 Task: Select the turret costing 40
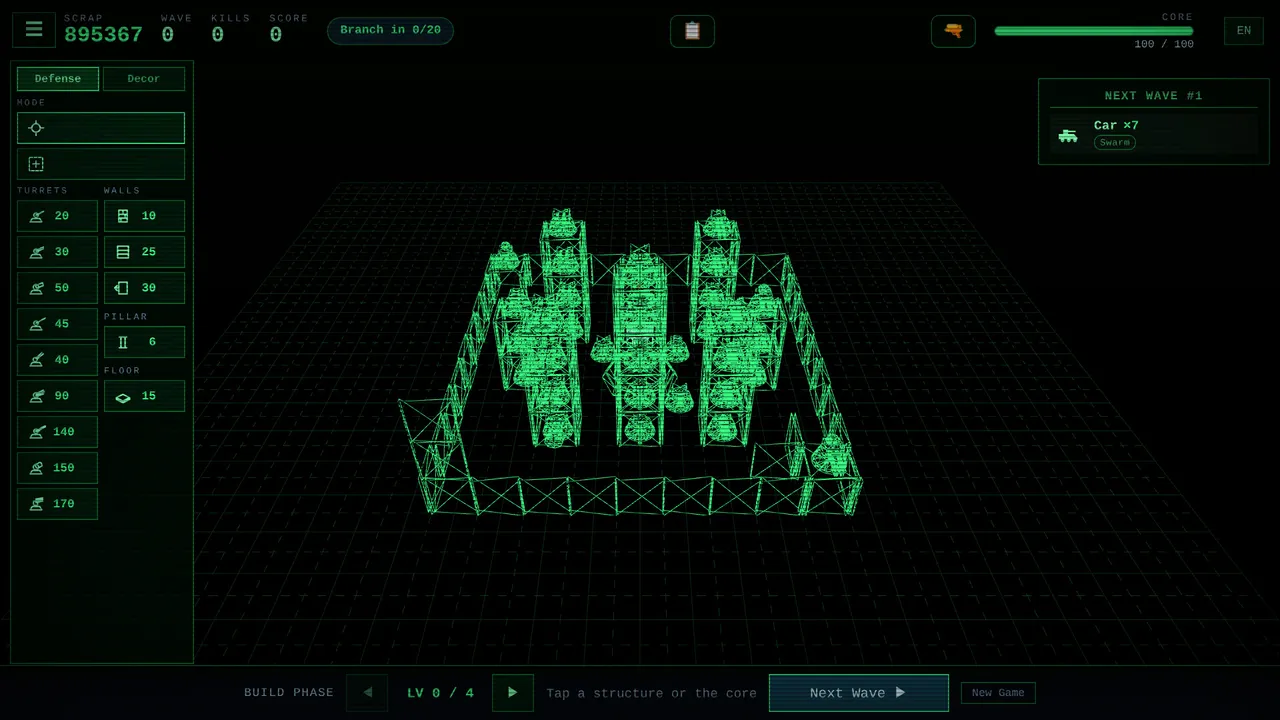(x=57, y=360)
